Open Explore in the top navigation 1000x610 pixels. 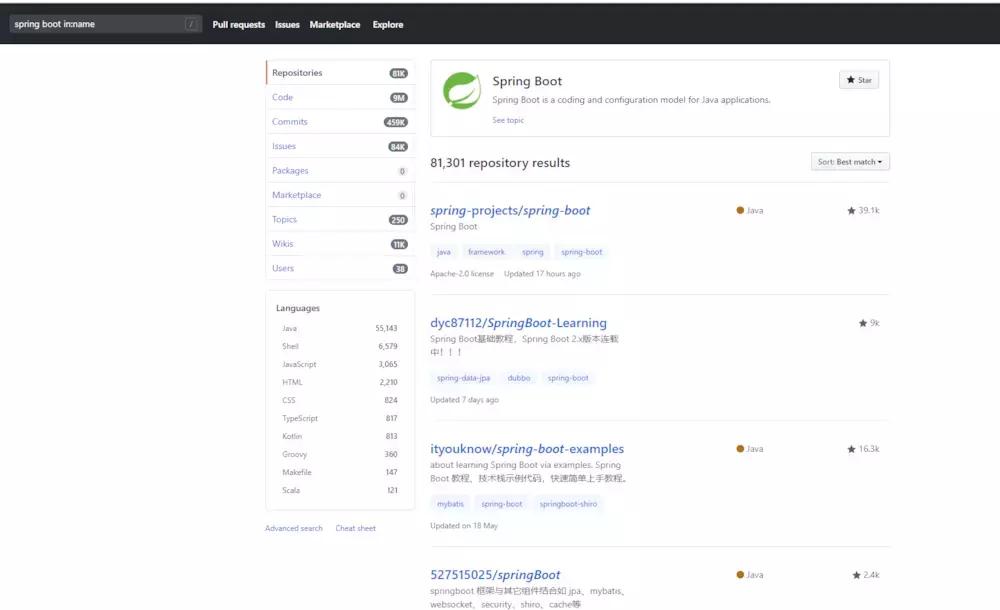point(388,24)
